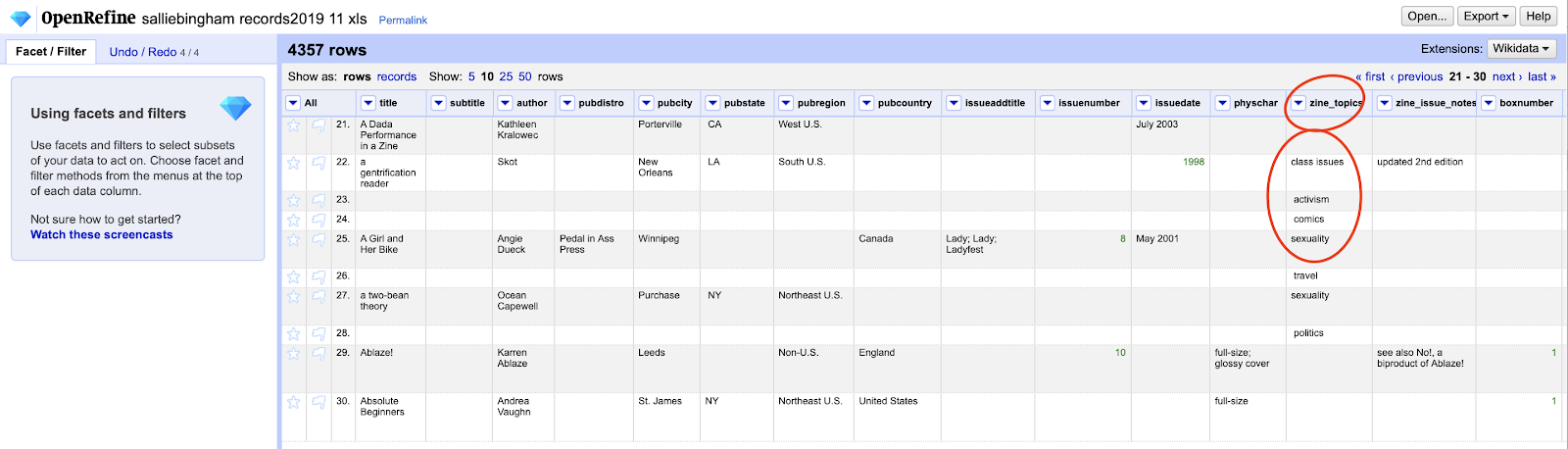The height and width of the screenshot is (449, 1568).
Task: Open the issuedate column dropdown
Action: click(1144, 103)
